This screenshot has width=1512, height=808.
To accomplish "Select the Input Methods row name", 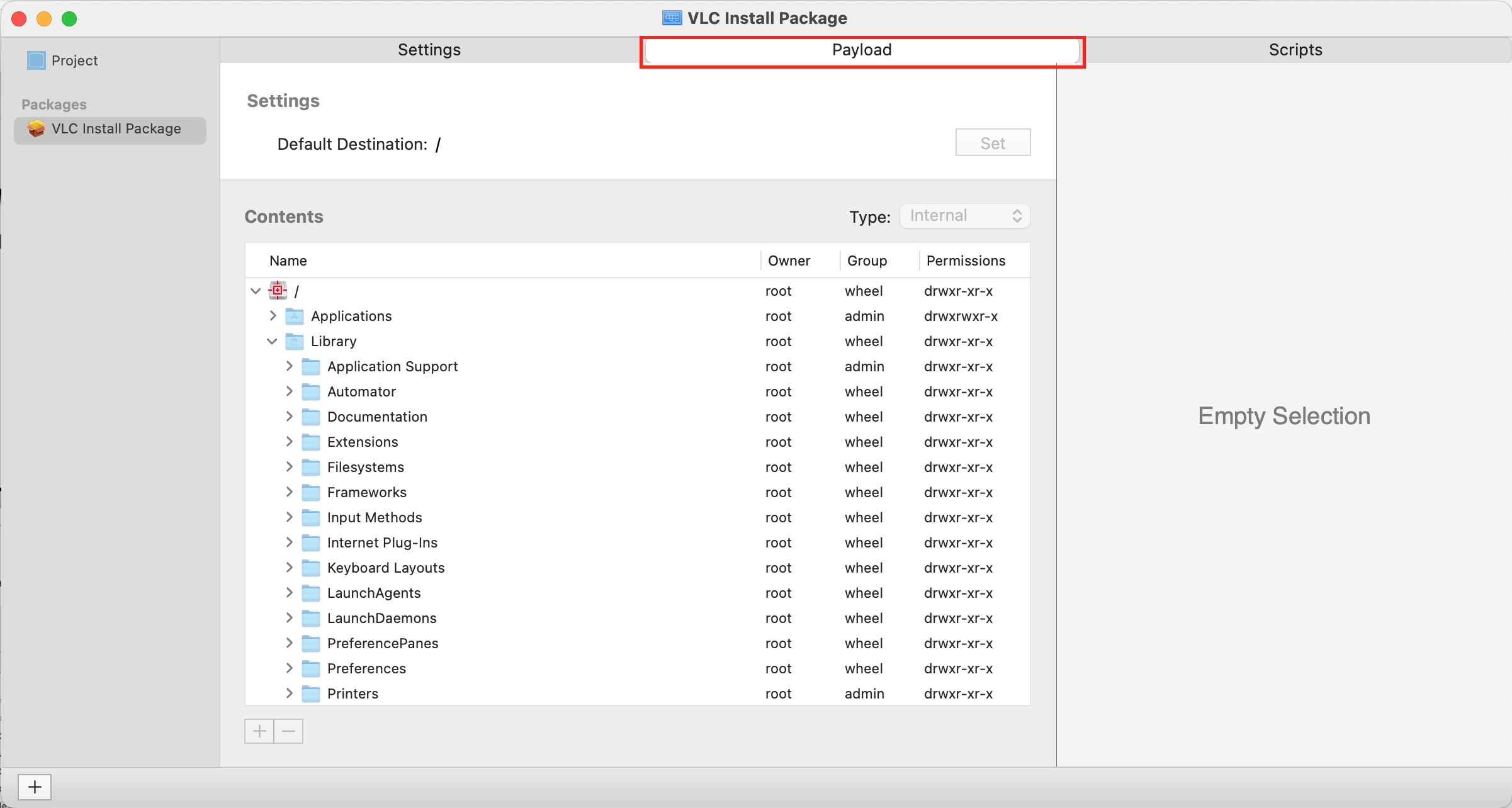I will [375, 517].
